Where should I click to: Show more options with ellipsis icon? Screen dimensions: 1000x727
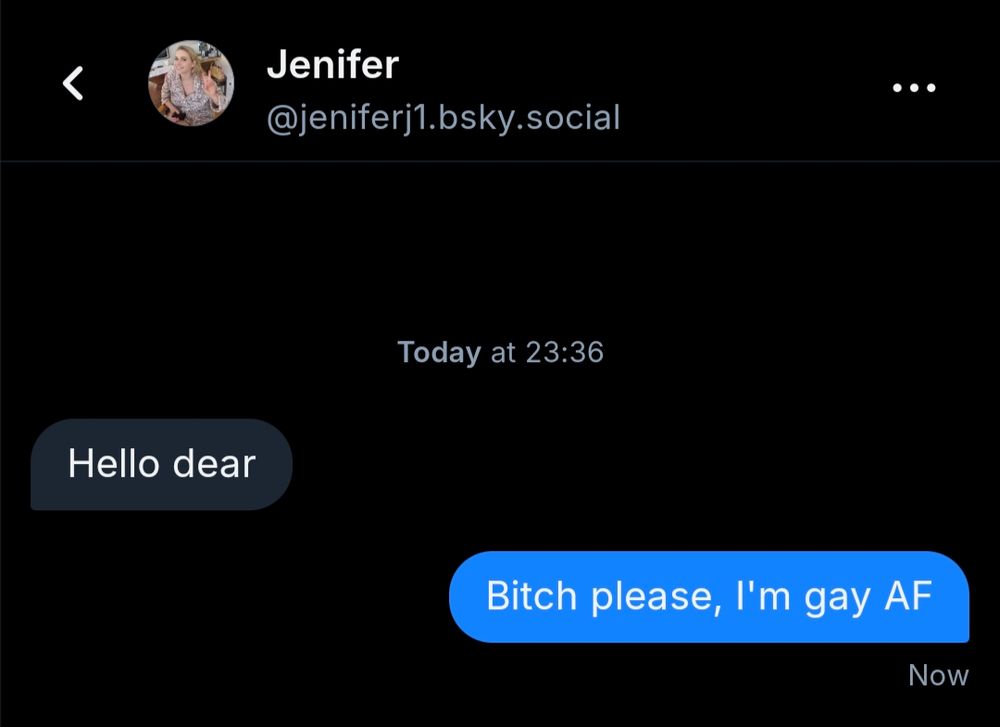point(914,87)
